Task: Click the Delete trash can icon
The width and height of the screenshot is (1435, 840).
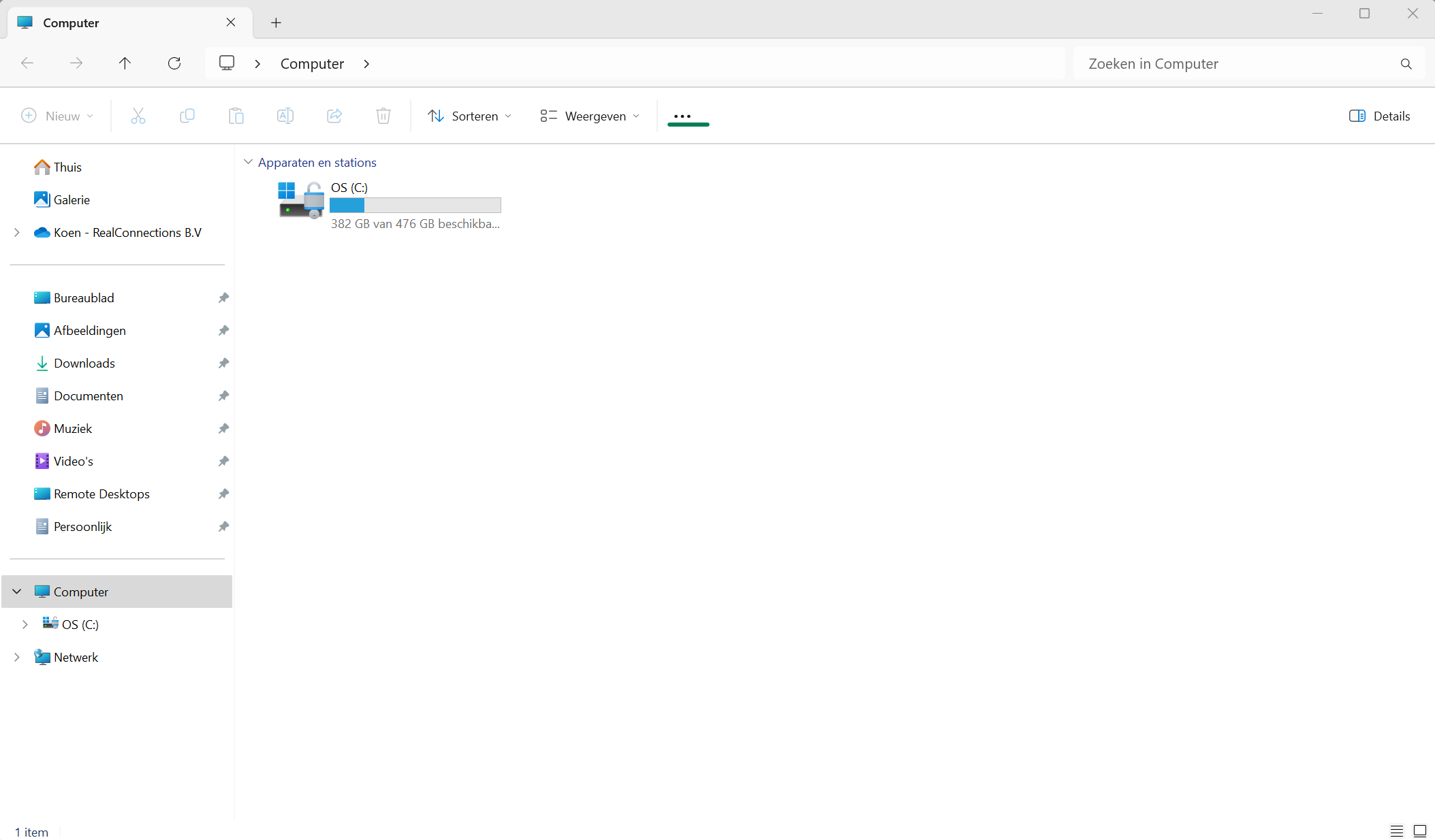Action: [383, 116]
